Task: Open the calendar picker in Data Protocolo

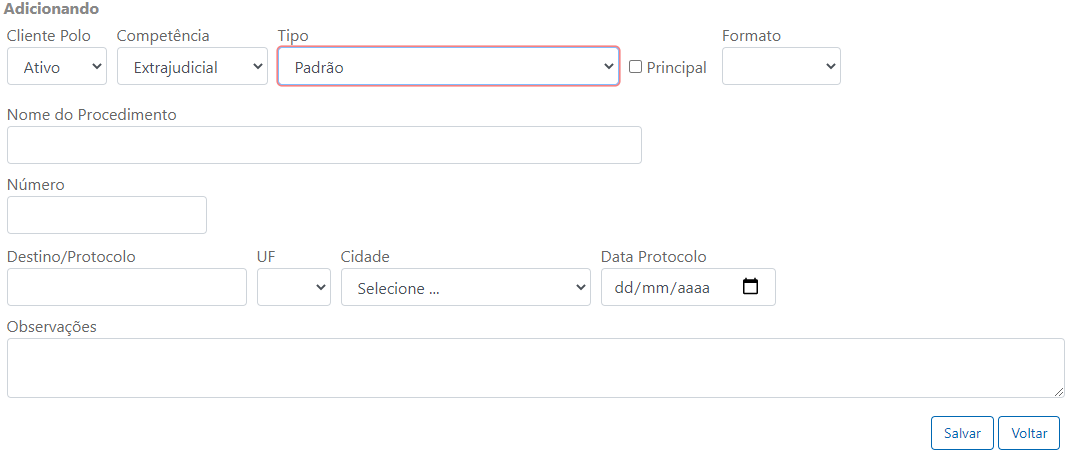Action: (750, 287)
